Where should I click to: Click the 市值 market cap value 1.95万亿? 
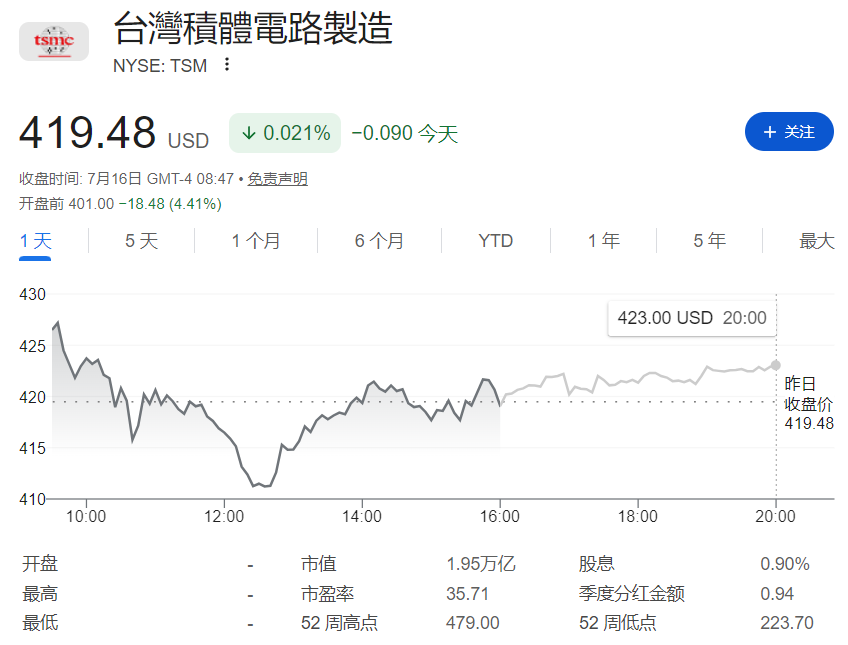pyautogui.click(x=481, y=564)
